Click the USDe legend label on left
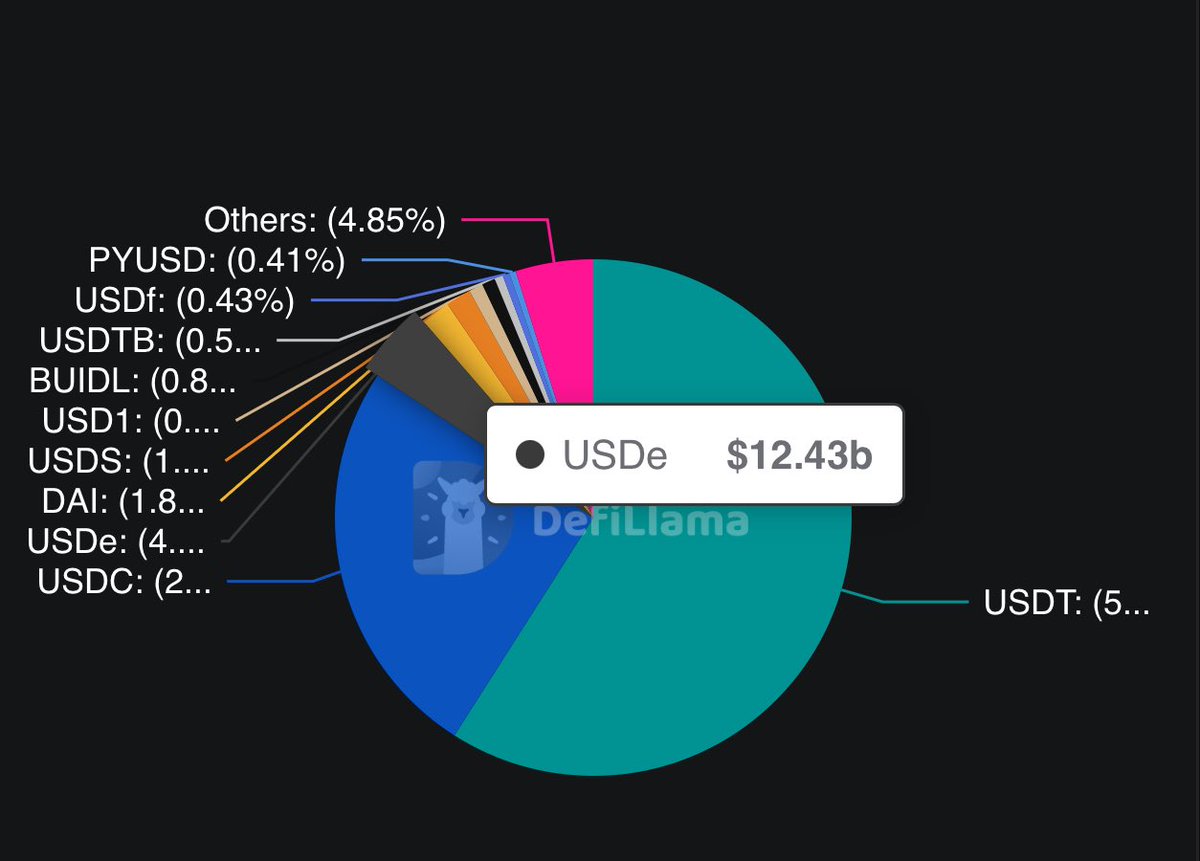1200x861 pixels. [x=116, y=541]
